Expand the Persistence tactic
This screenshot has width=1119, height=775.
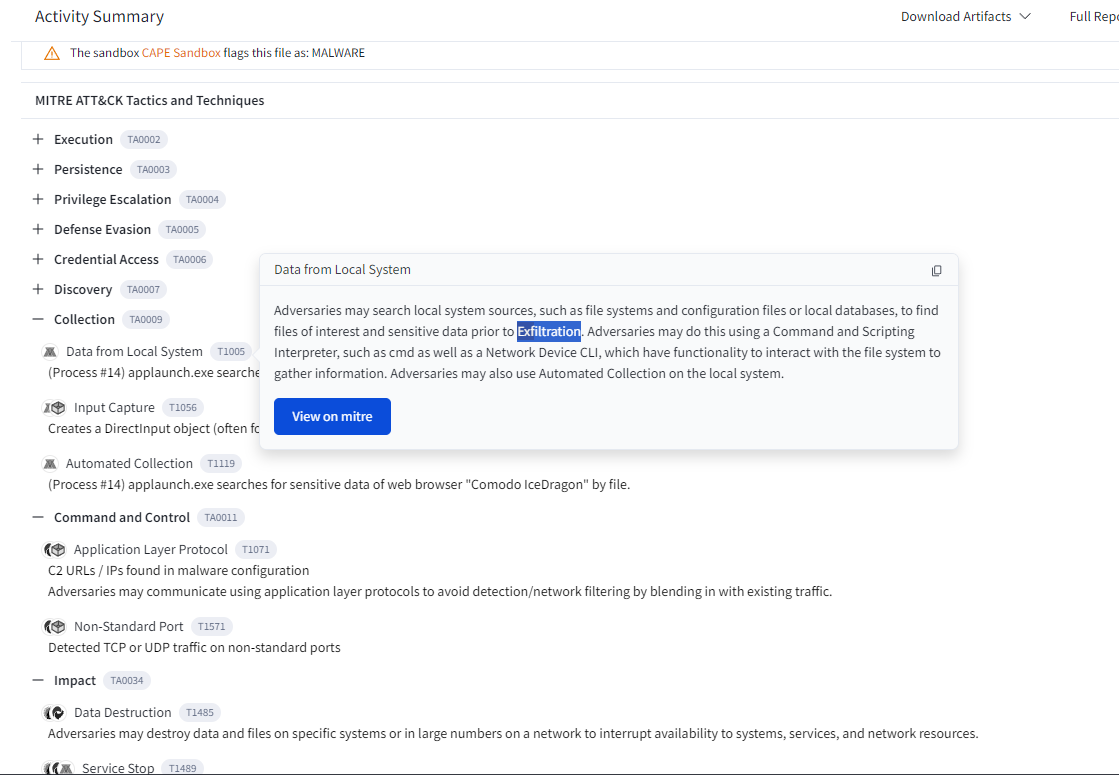(x=38, y=169)
